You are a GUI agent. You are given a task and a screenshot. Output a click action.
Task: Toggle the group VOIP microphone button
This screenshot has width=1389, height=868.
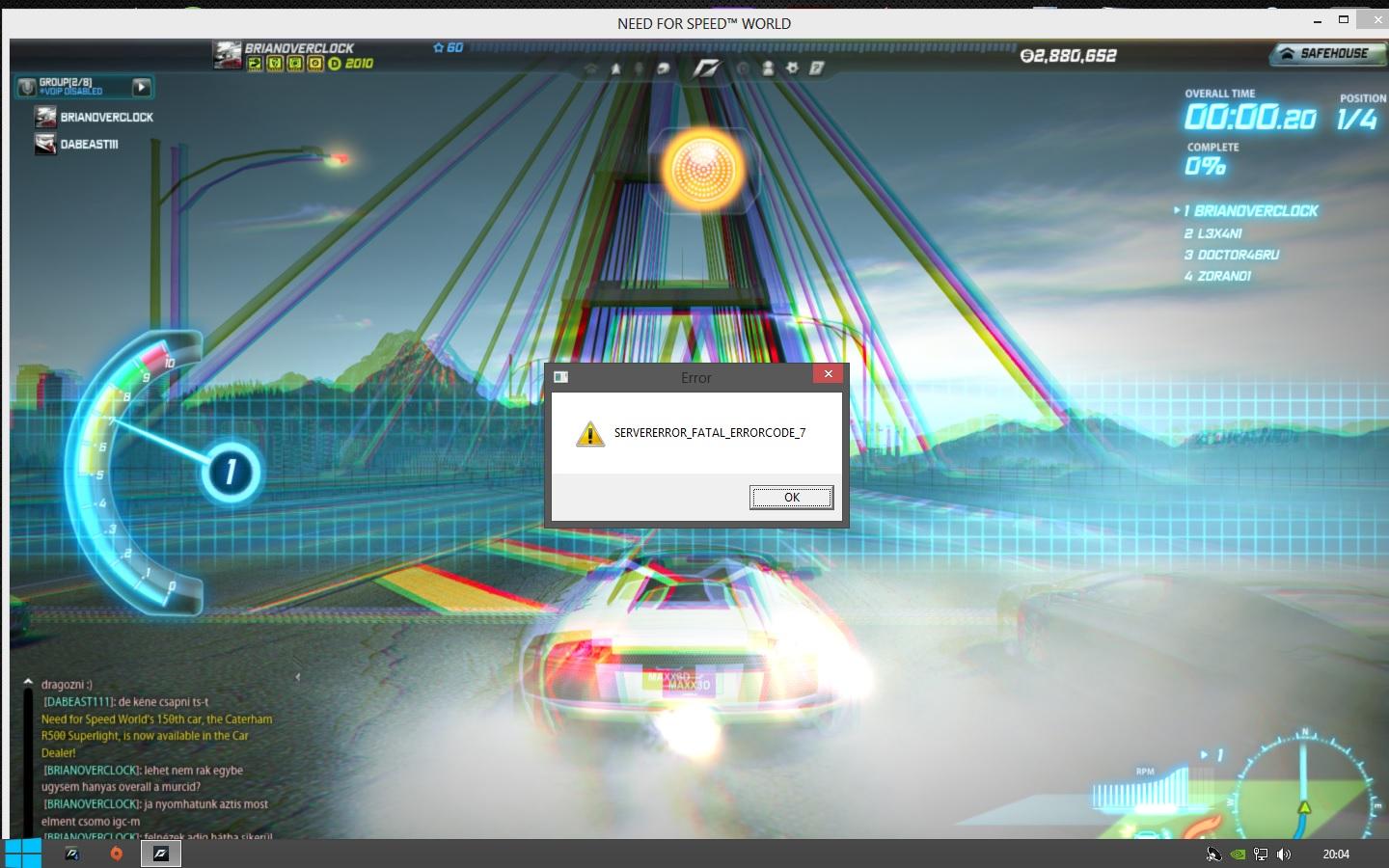click(27, 88)
